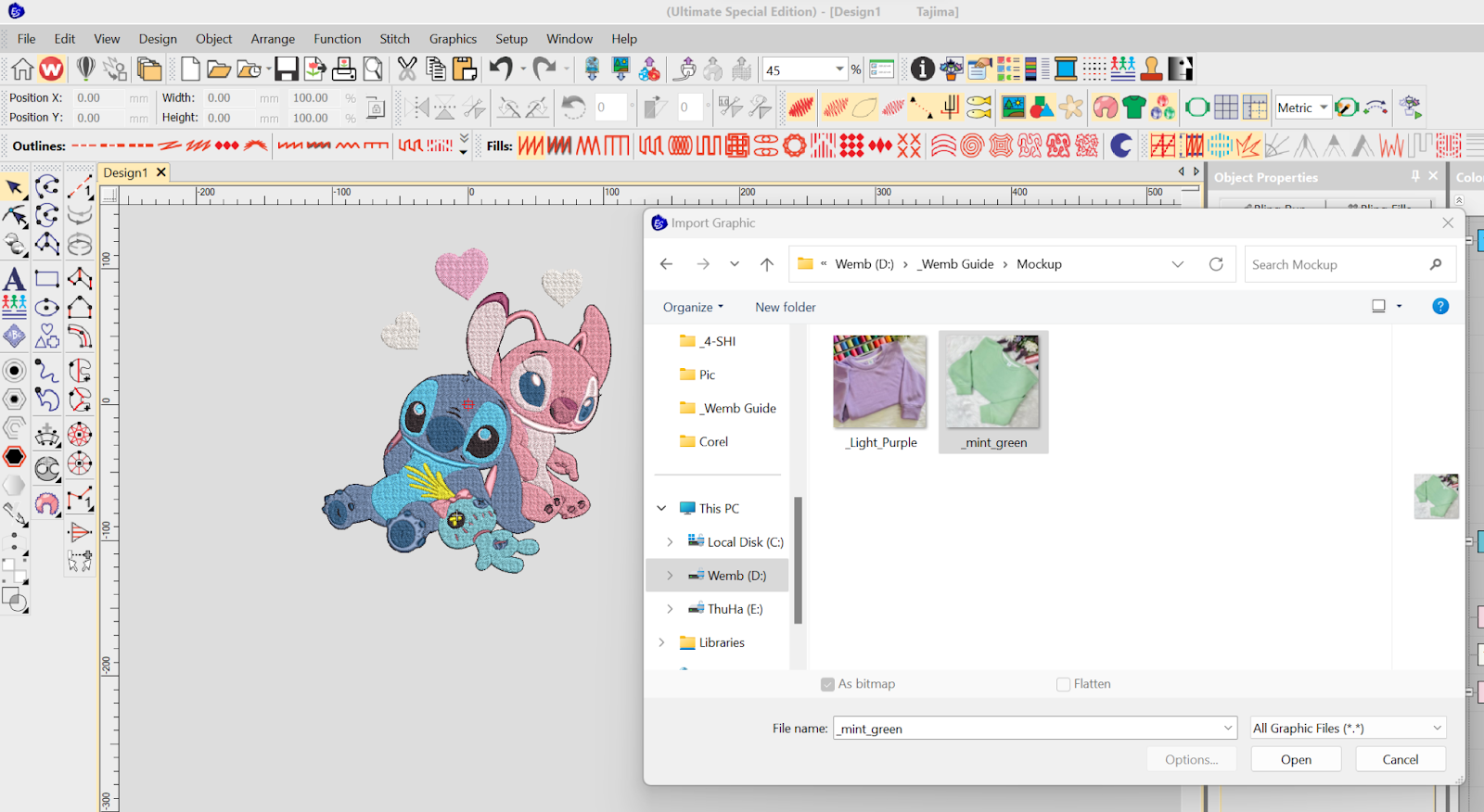Select the red hexagon tool in the toolbox

click(x=14, y=456)
